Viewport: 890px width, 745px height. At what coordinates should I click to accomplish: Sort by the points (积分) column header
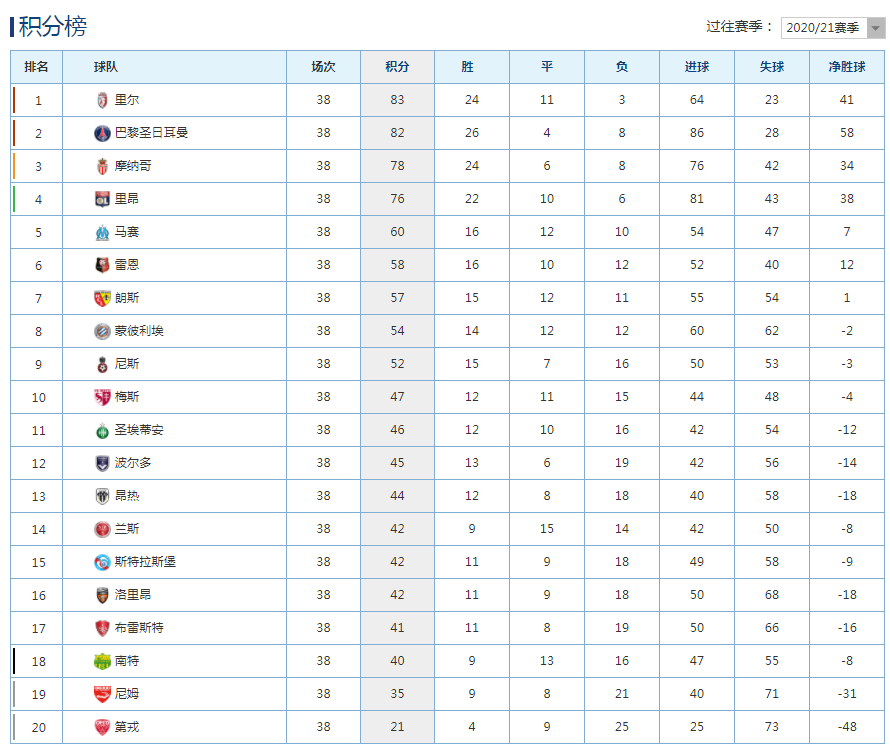point(397,67)
